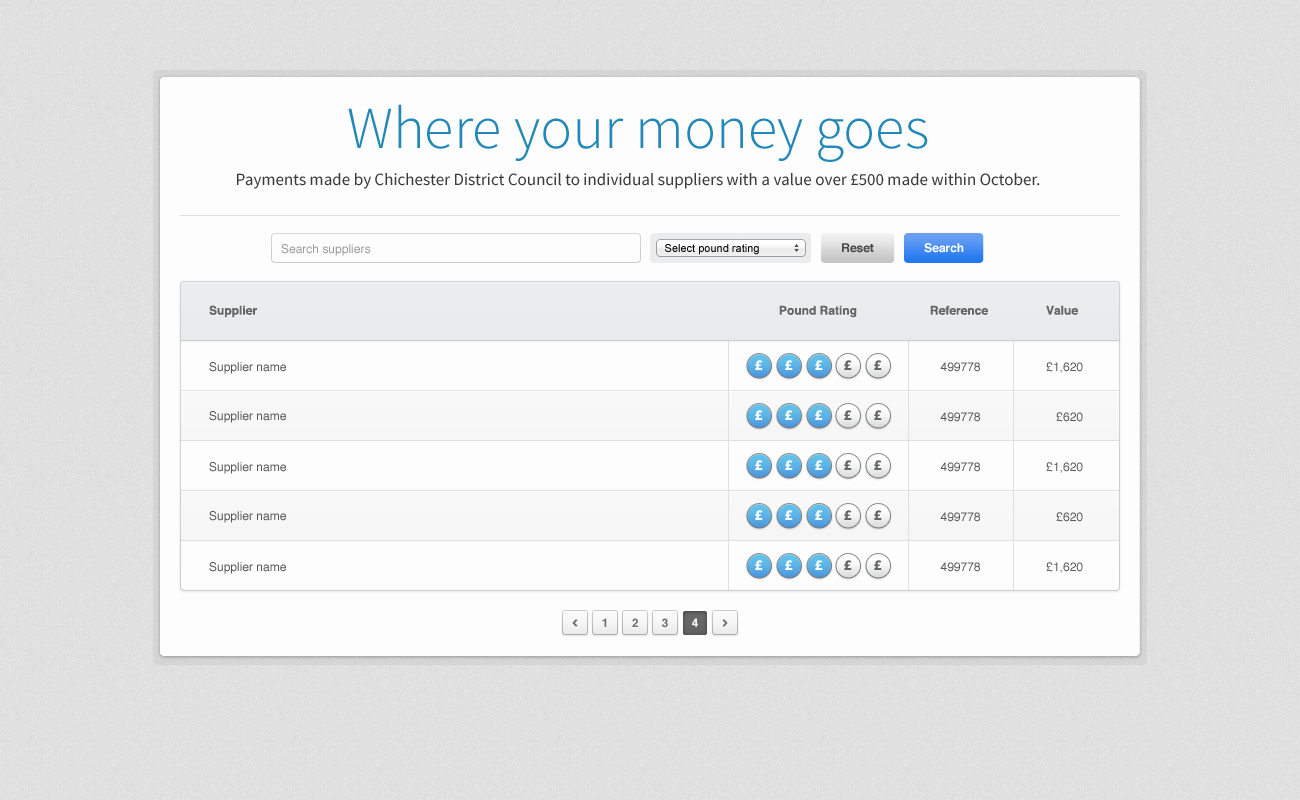The height and width of the screenshot is (800, 1300).
Task: Click Supplier name in the third row
Action: (x=248, y=467)
